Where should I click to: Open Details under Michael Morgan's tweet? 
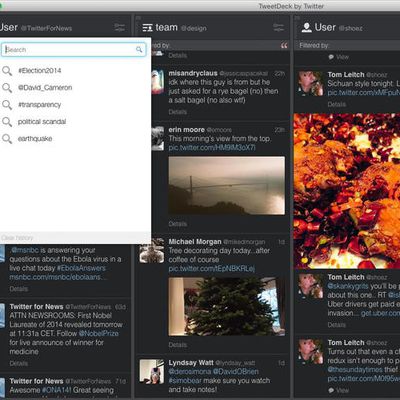point(177,345)
